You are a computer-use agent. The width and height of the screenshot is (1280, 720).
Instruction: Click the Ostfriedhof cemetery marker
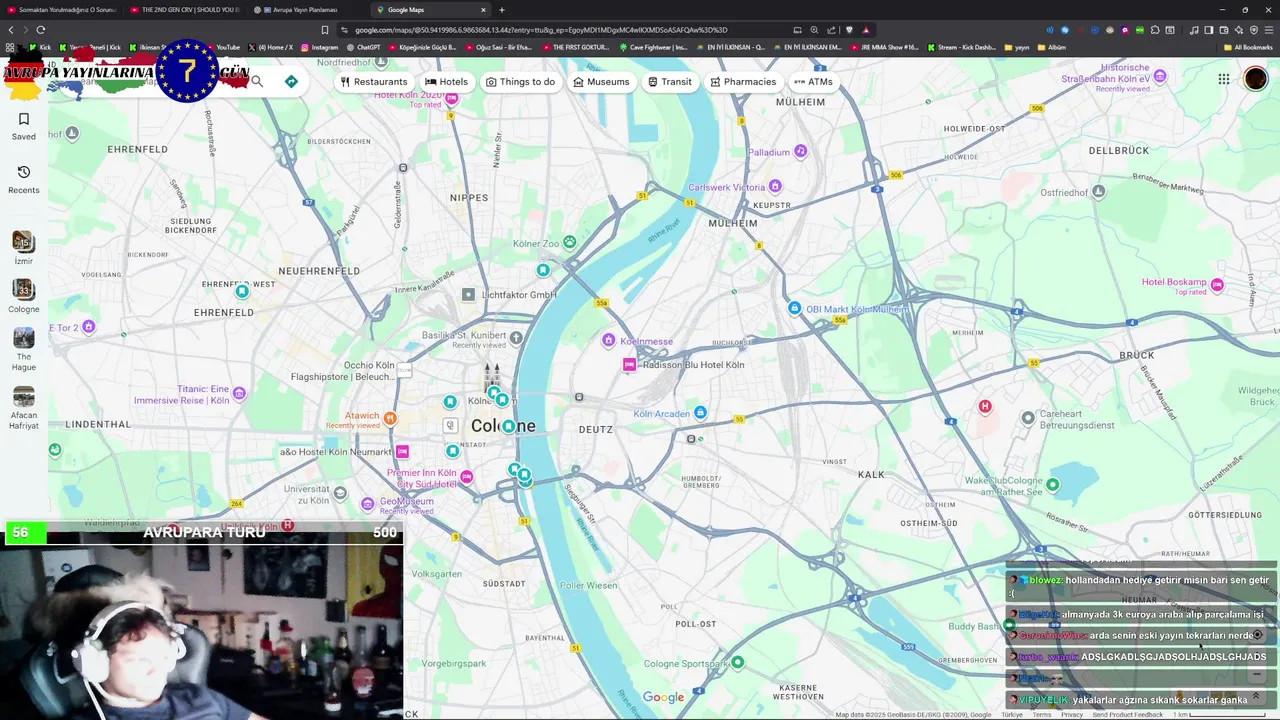(x=1098, y=191)
